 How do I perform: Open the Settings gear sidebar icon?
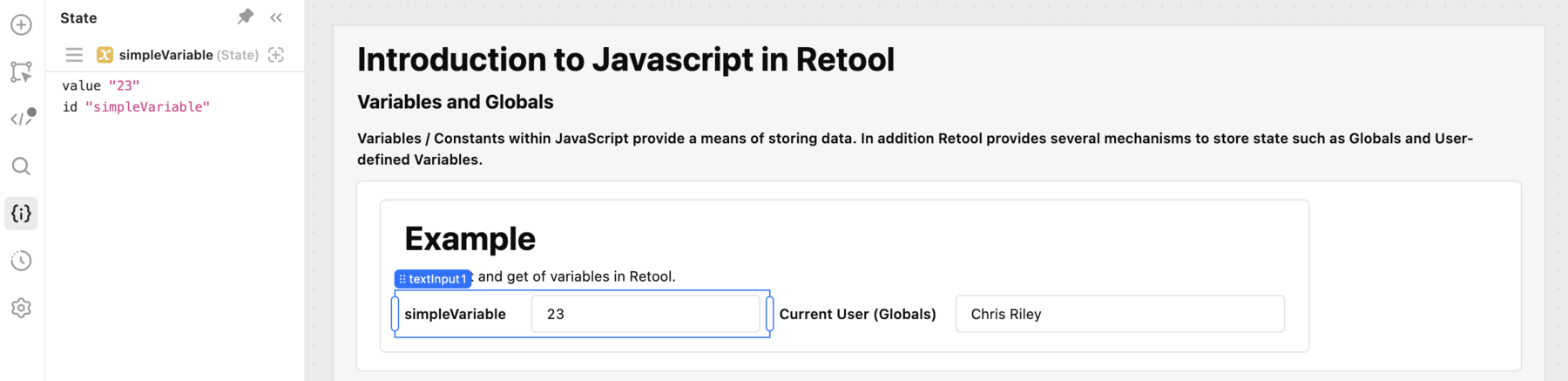coord(21,308)
